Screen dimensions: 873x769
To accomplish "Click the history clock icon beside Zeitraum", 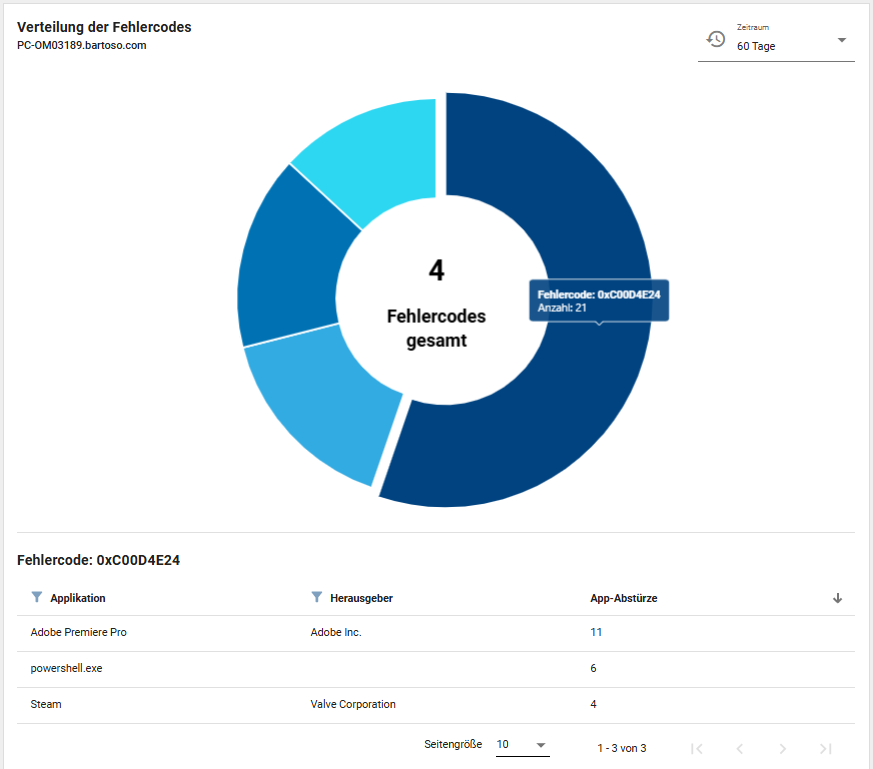I will (x=716, y=39).
